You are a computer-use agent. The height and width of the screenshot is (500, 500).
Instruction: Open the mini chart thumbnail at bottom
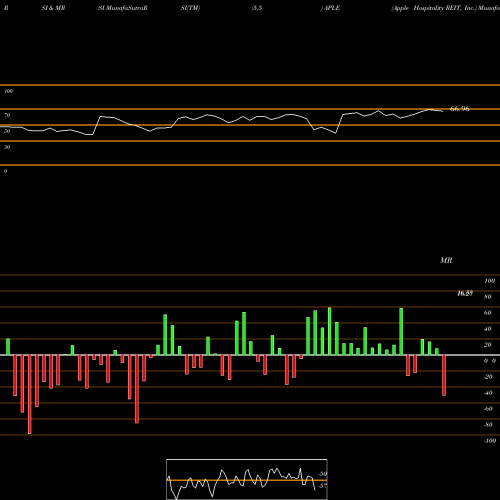[247, 479]
